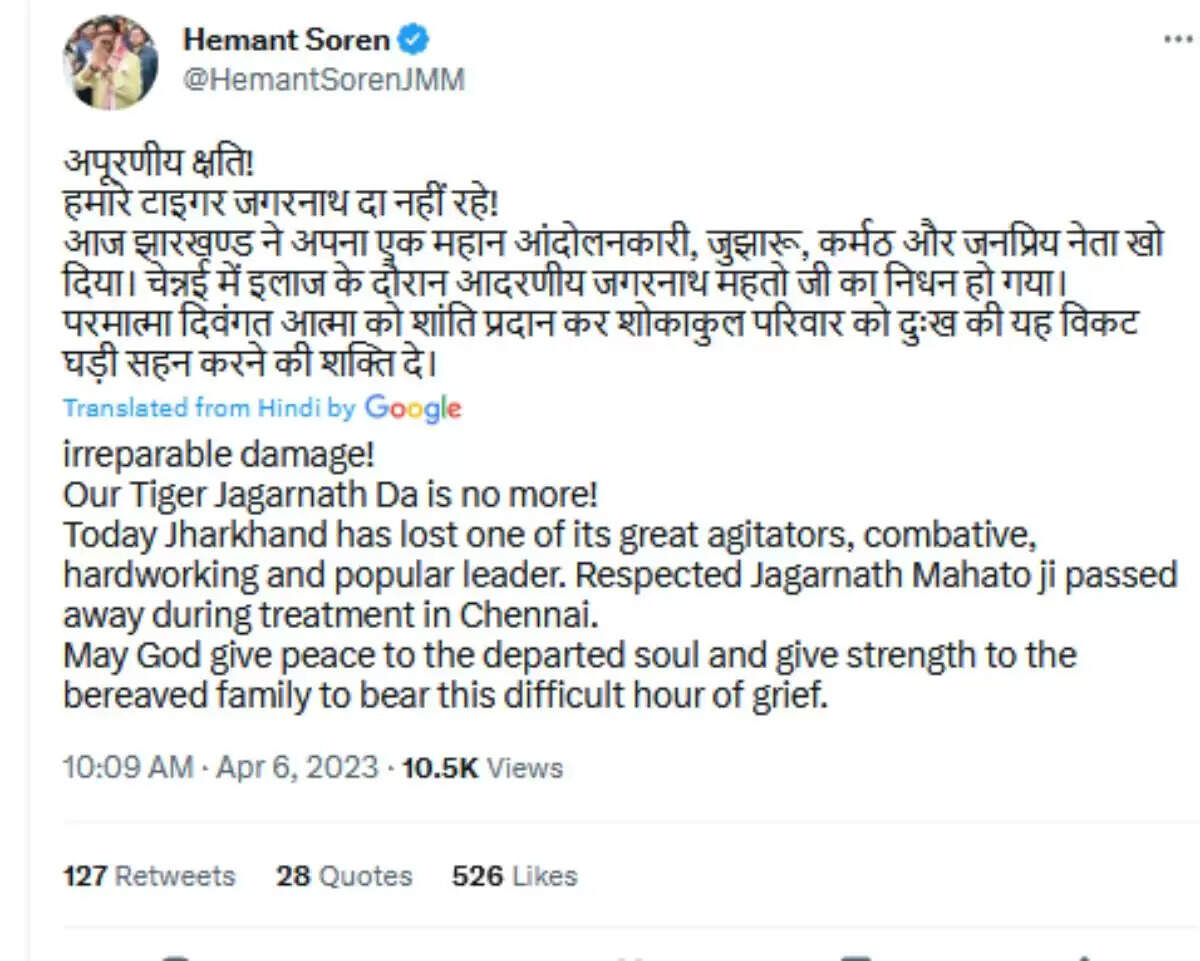Click the "irreparable damage!" translated line

click(x=218, y=455)
